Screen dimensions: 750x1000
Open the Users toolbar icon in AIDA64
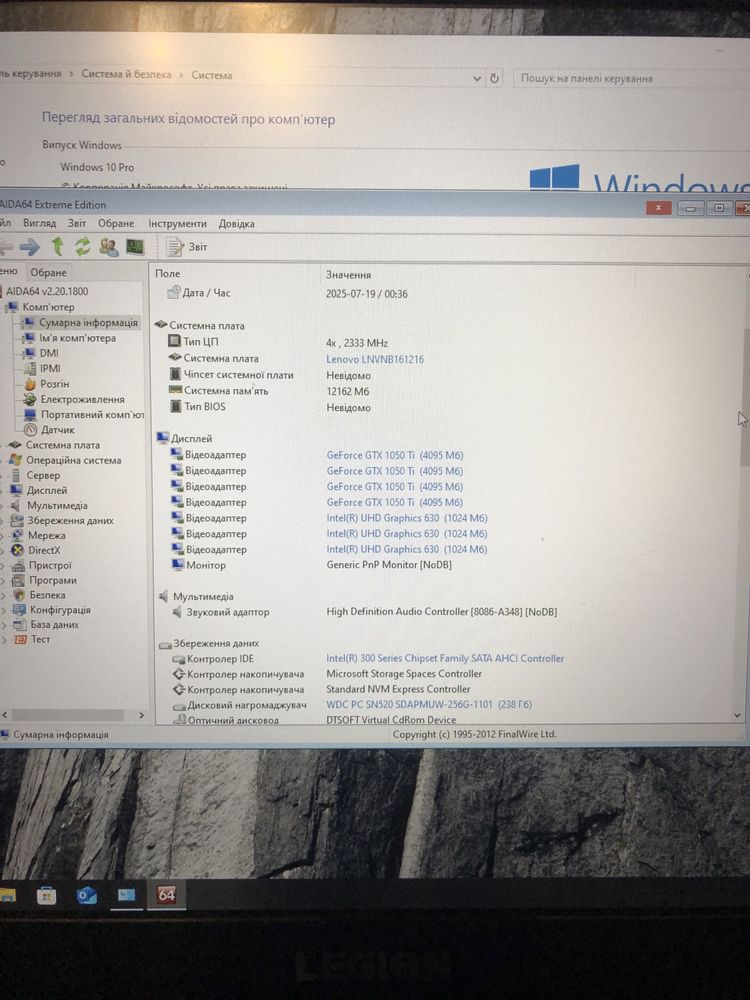[108, 247]
